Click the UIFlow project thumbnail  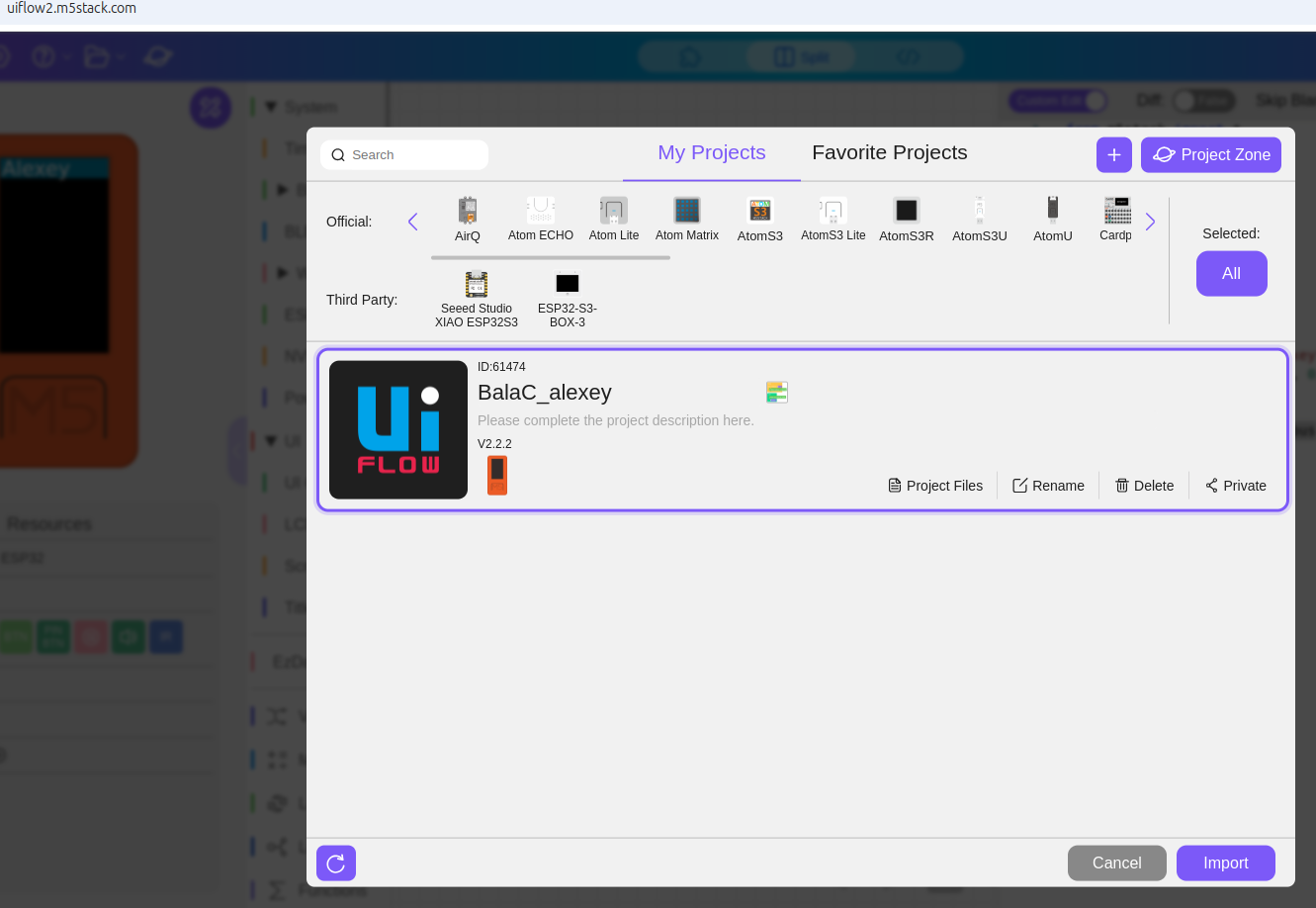click(x=398, y=430)
